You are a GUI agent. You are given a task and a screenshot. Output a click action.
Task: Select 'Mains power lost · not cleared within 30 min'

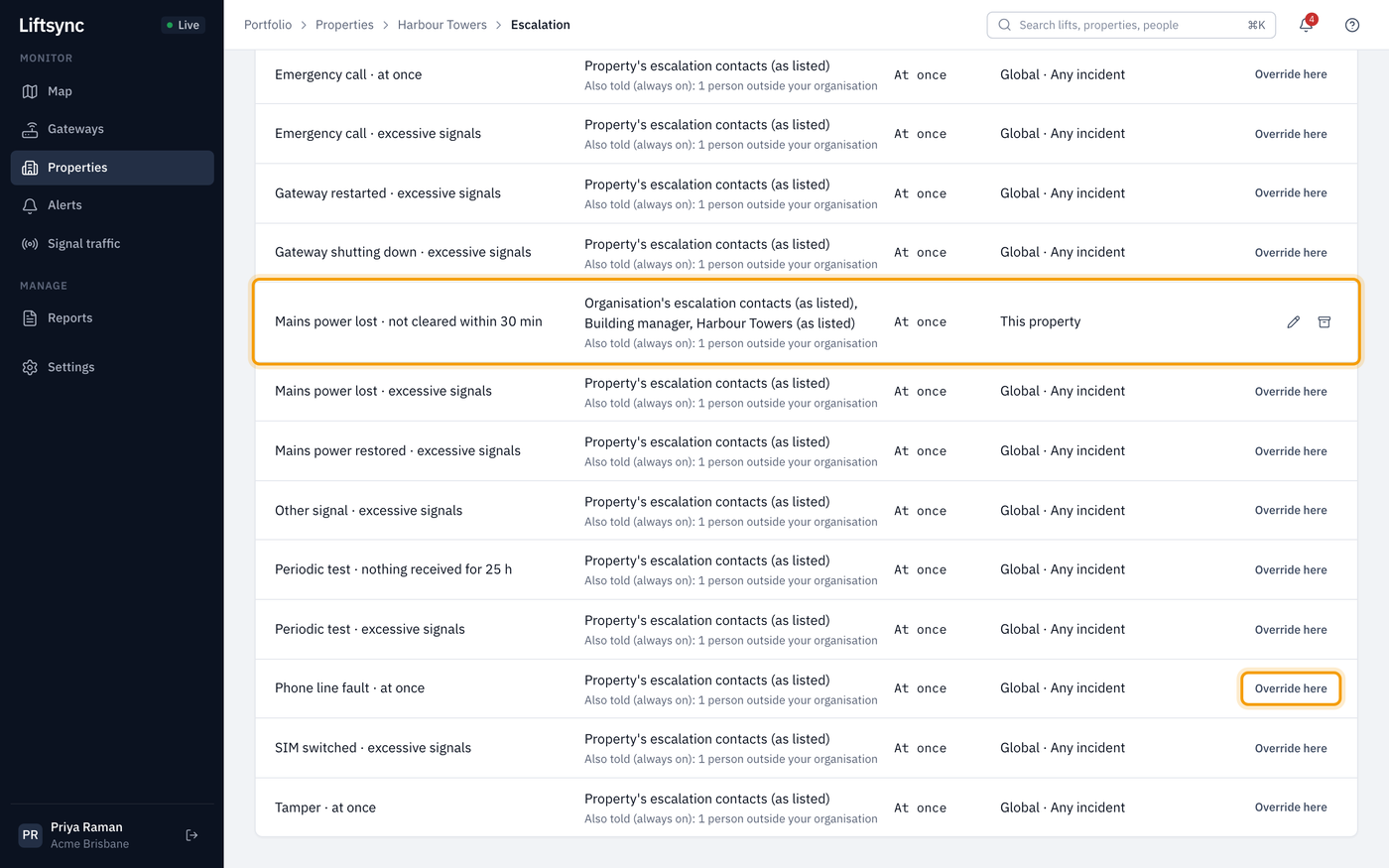[x=409, y=321]
